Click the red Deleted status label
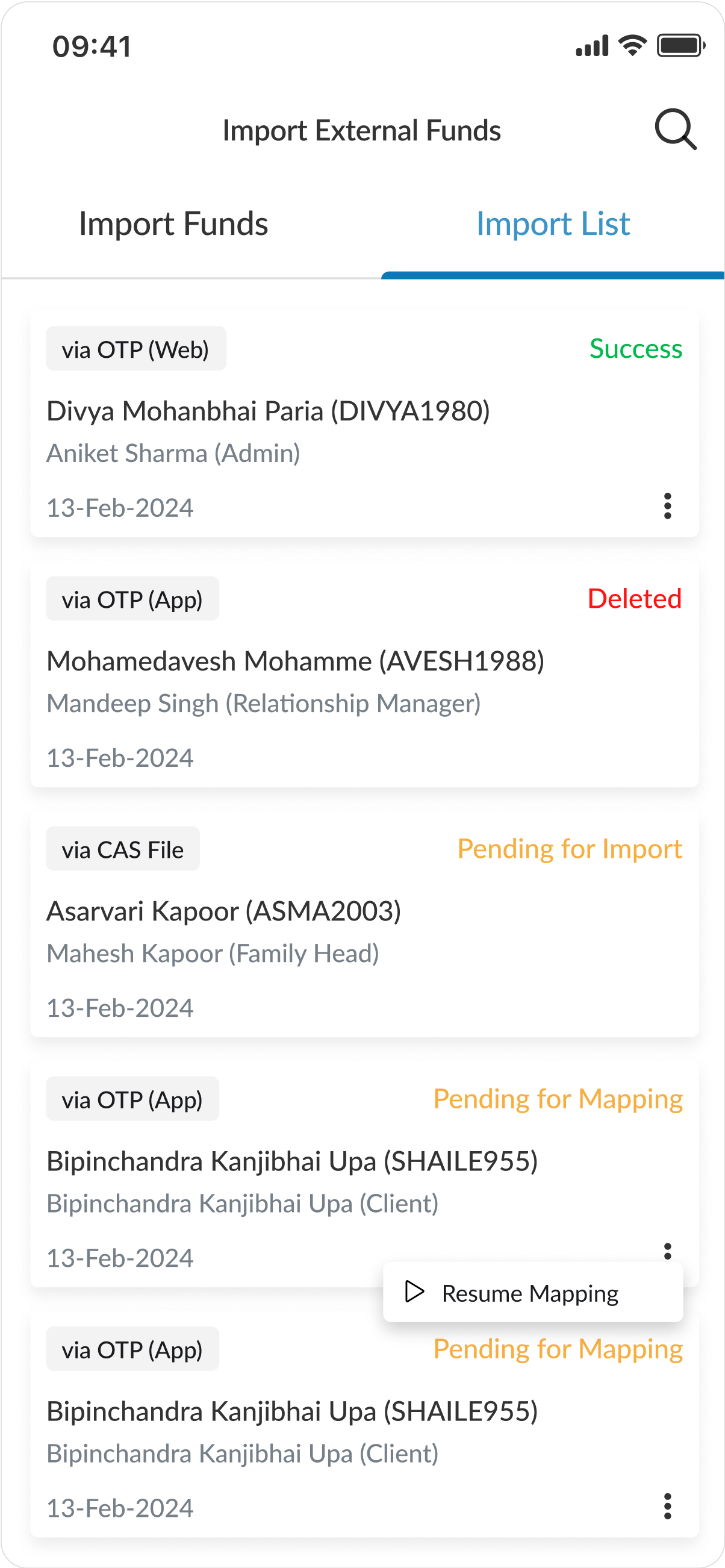Image resolution: width=725 pixels, height=1568 pixels. click(635, 599)
